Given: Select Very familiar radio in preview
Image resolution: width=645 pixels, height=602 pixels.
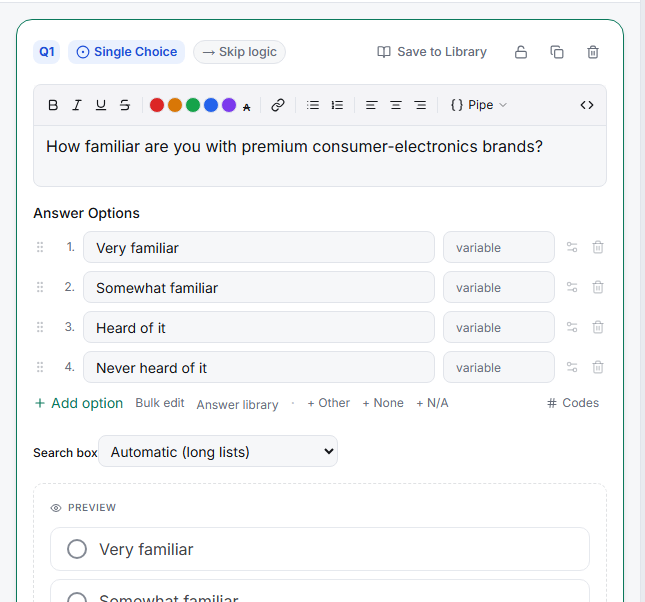Looking at the screenshot, I should pyautogui.click(x=77, y=549).
